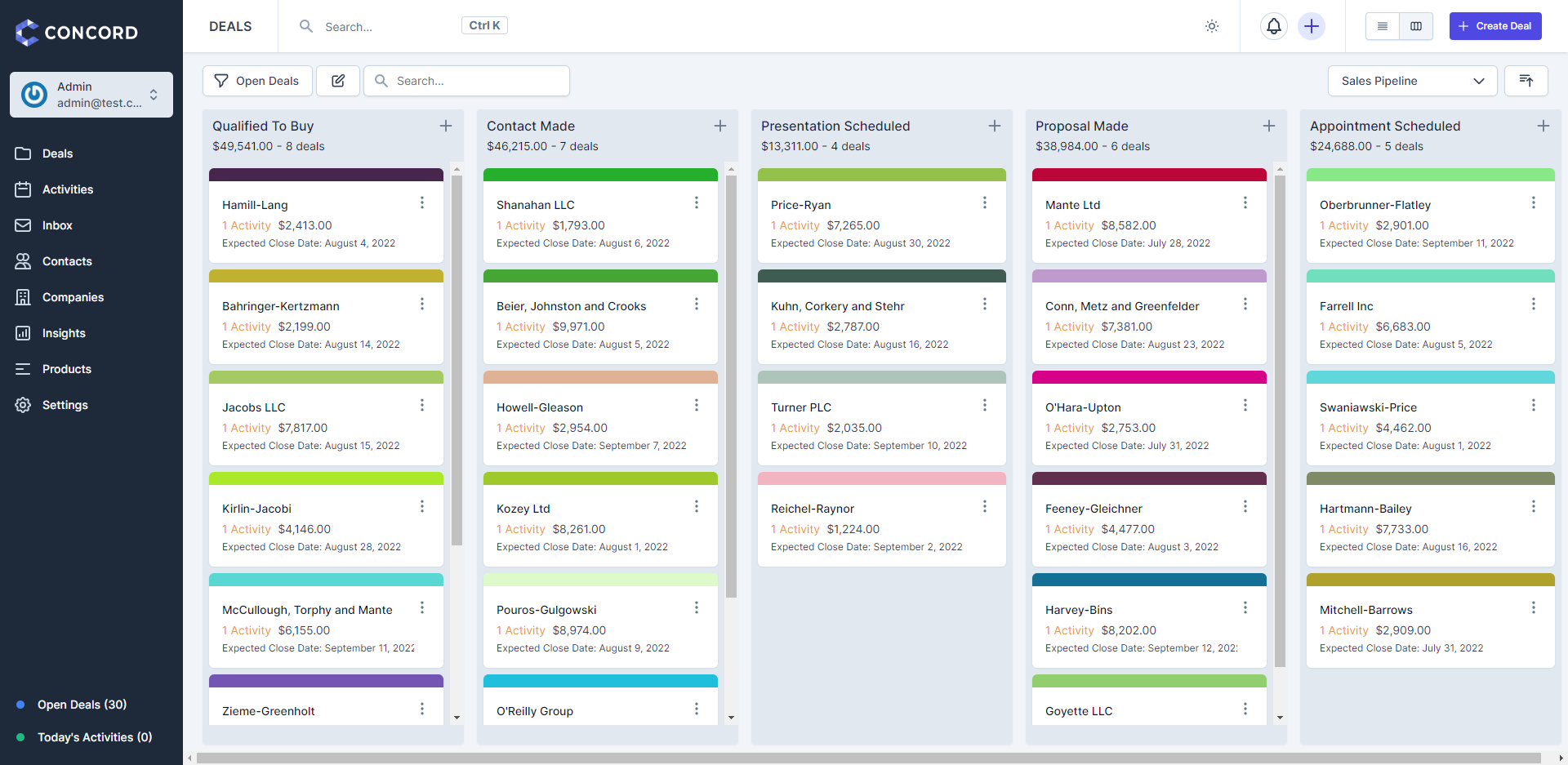Select Activities in the sidebar
The image size is (1568, 765).
point(68,189)
